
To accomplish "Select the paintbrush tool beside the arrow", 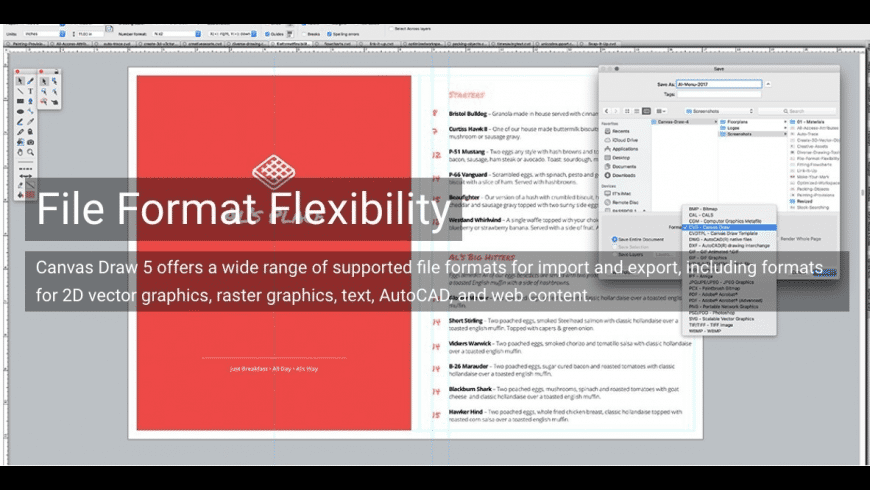I will [31, 81].
